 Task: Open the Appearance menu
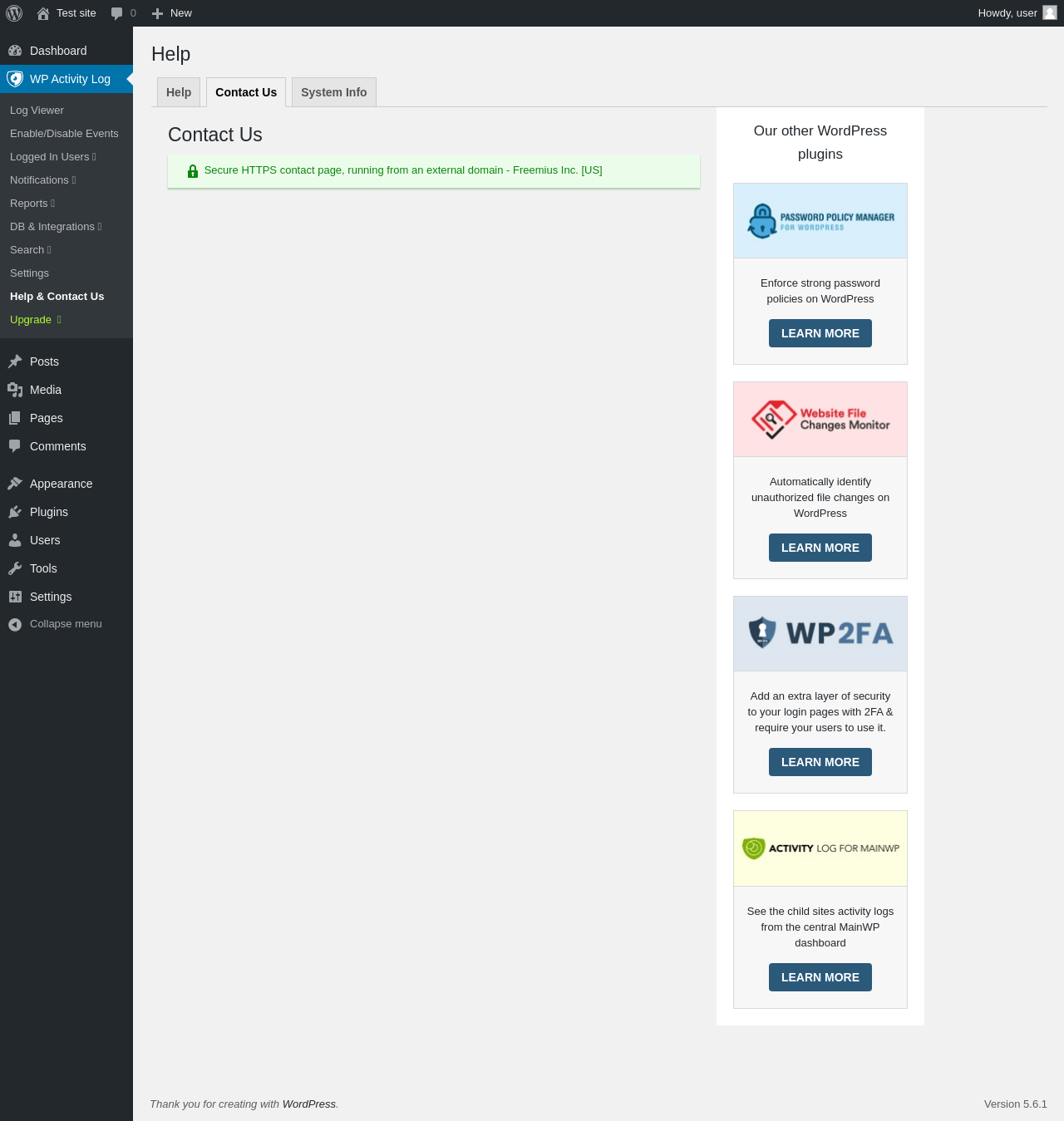point(66,484)
